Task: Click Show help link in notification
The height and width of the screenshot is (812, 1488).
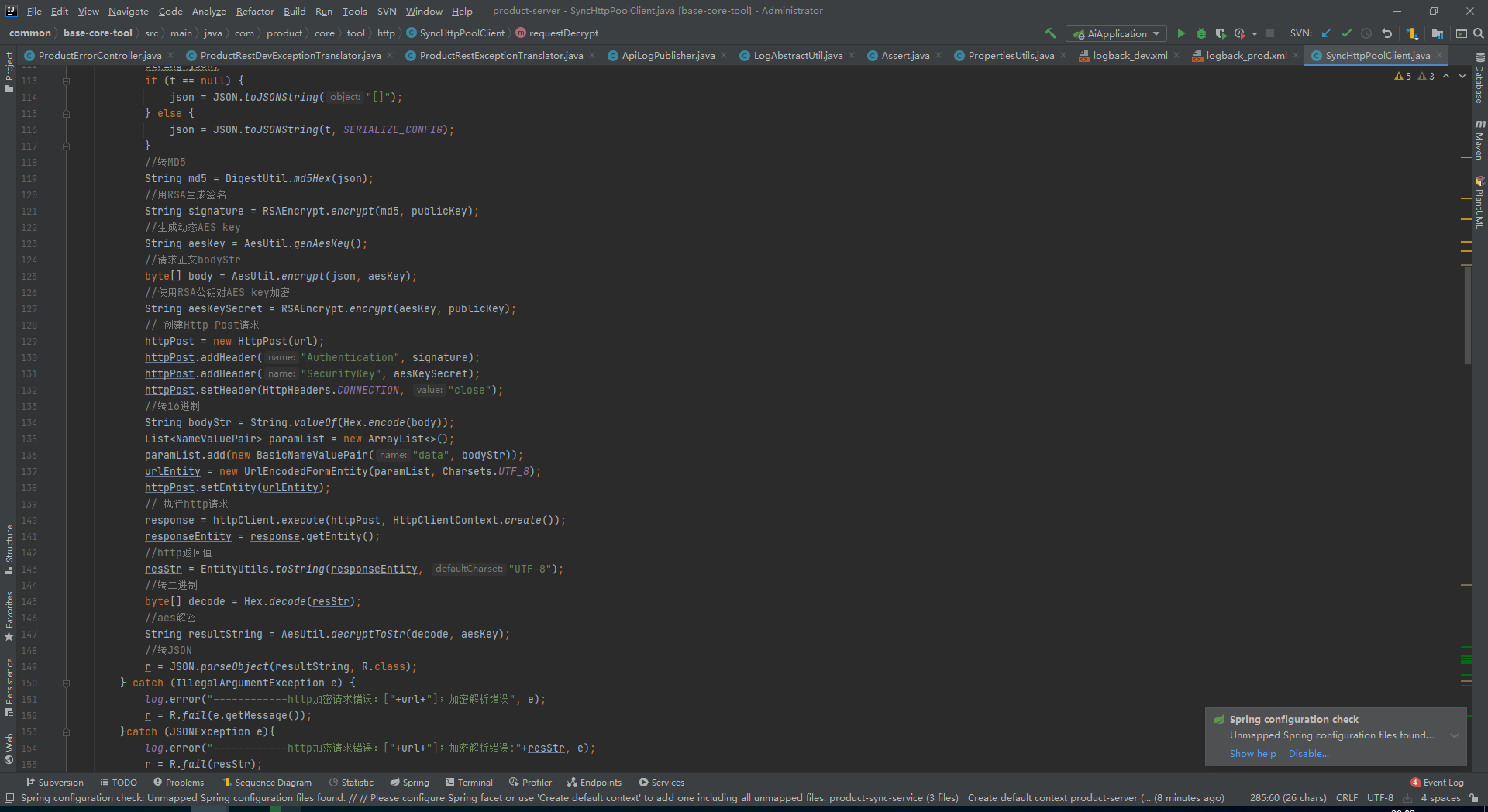Action: coord(1252,754)
